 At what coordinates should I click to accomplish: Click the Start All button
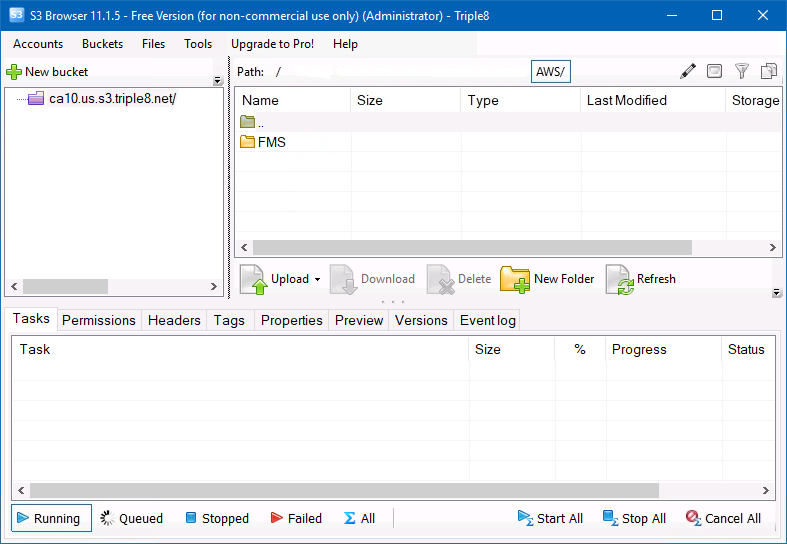tap(550, 518)
